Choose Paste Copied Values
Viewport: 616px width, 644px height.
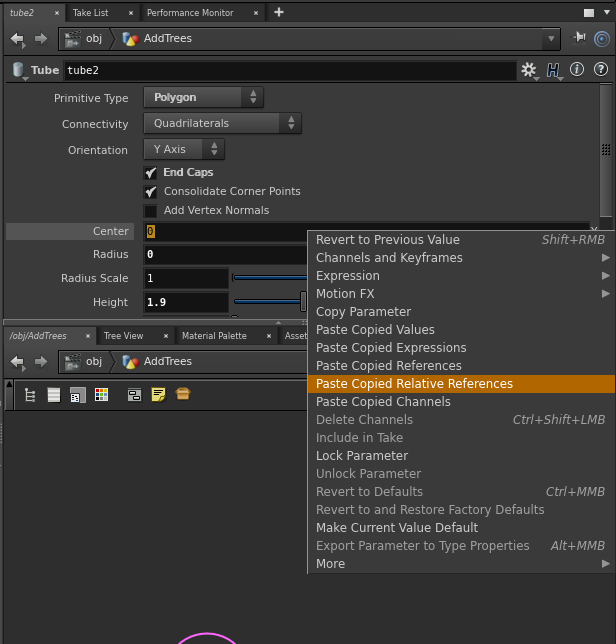(x=461, y=330)
